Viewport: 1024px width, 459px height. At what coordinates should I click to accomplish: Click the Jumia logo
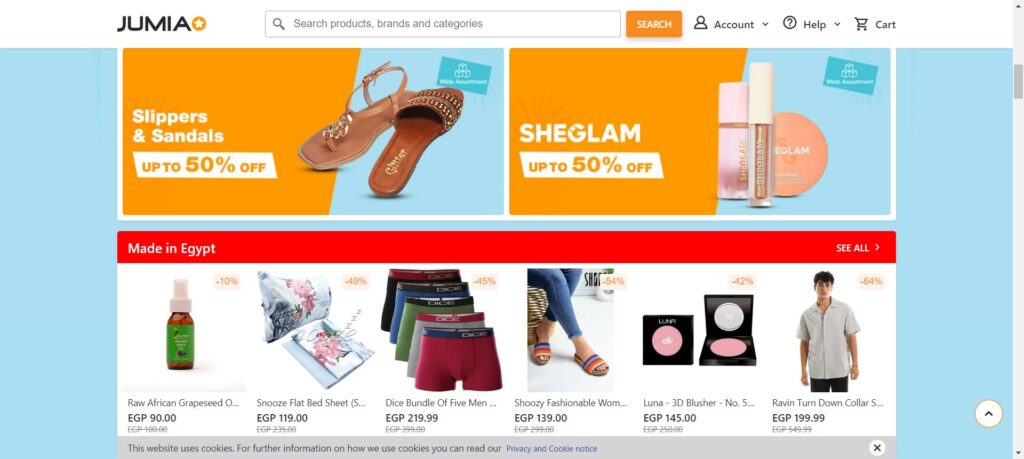(x=161, y=24)
